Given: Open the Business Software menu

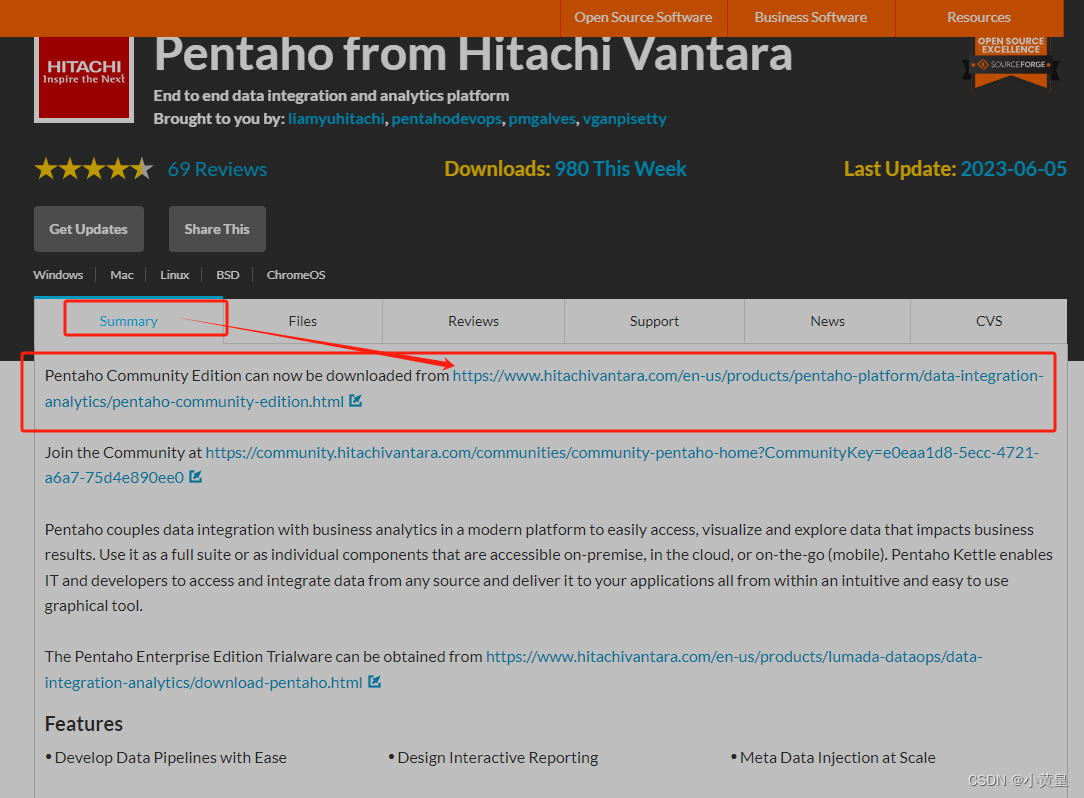Looking at the screenshot, I should click(811, 17).
